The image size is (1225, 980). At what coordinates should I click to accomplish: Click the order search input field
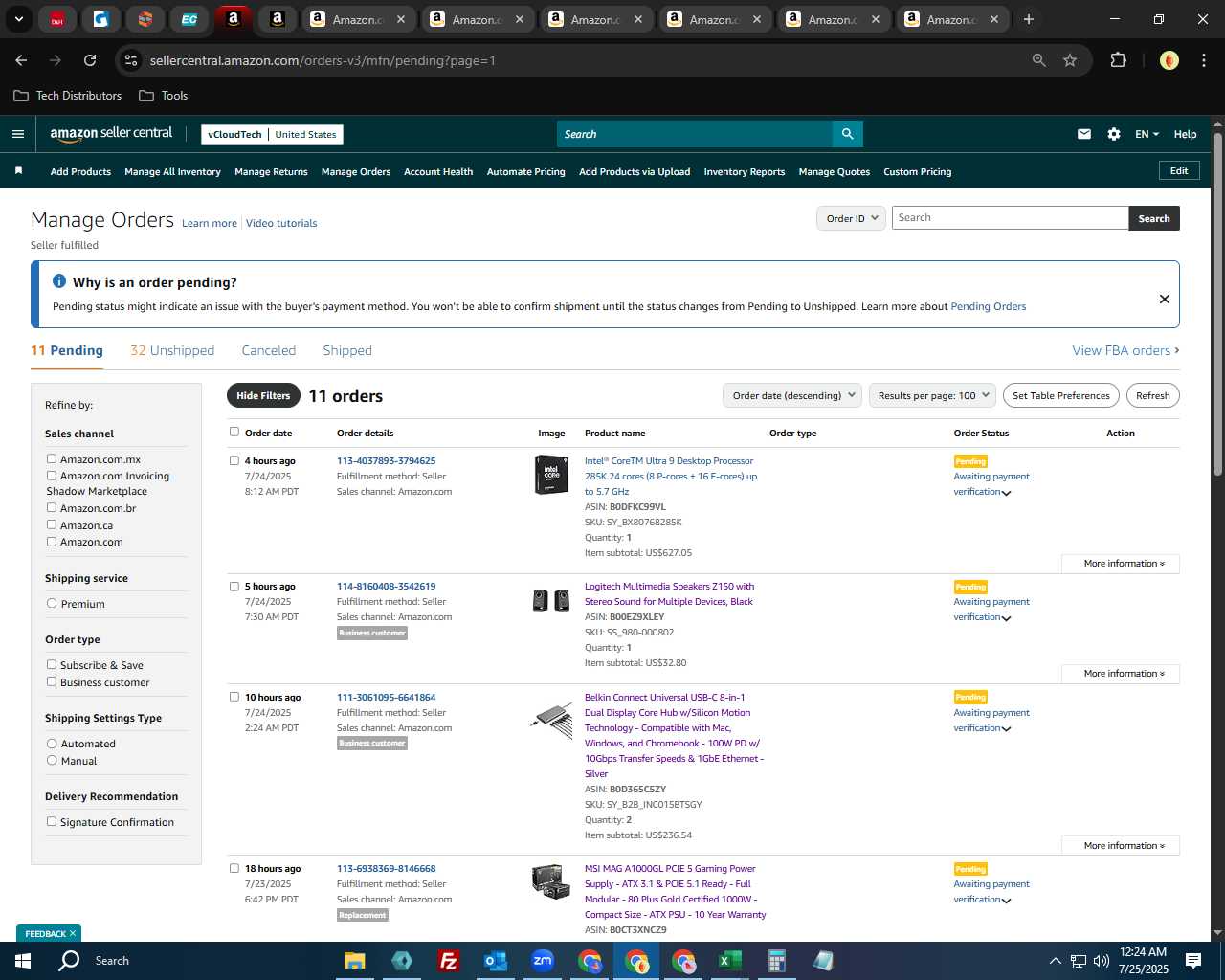click(x=1010, y=218)
